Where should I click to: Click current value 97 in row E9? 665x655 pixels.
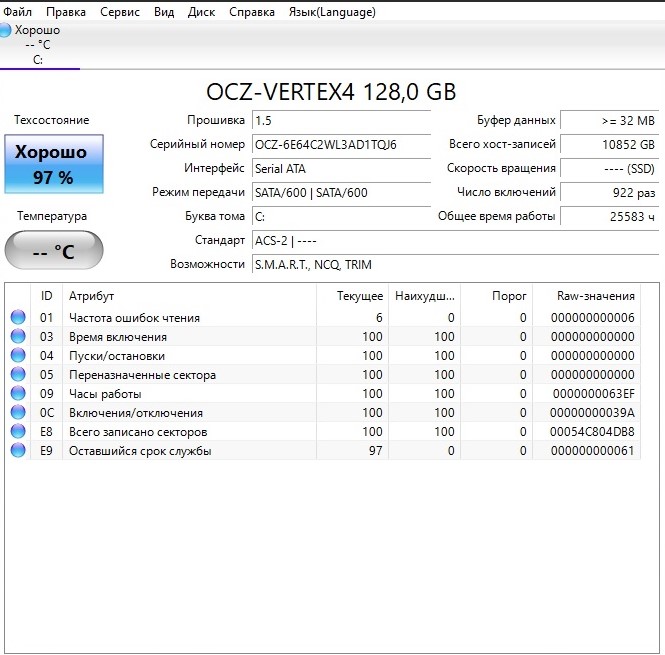376,451
